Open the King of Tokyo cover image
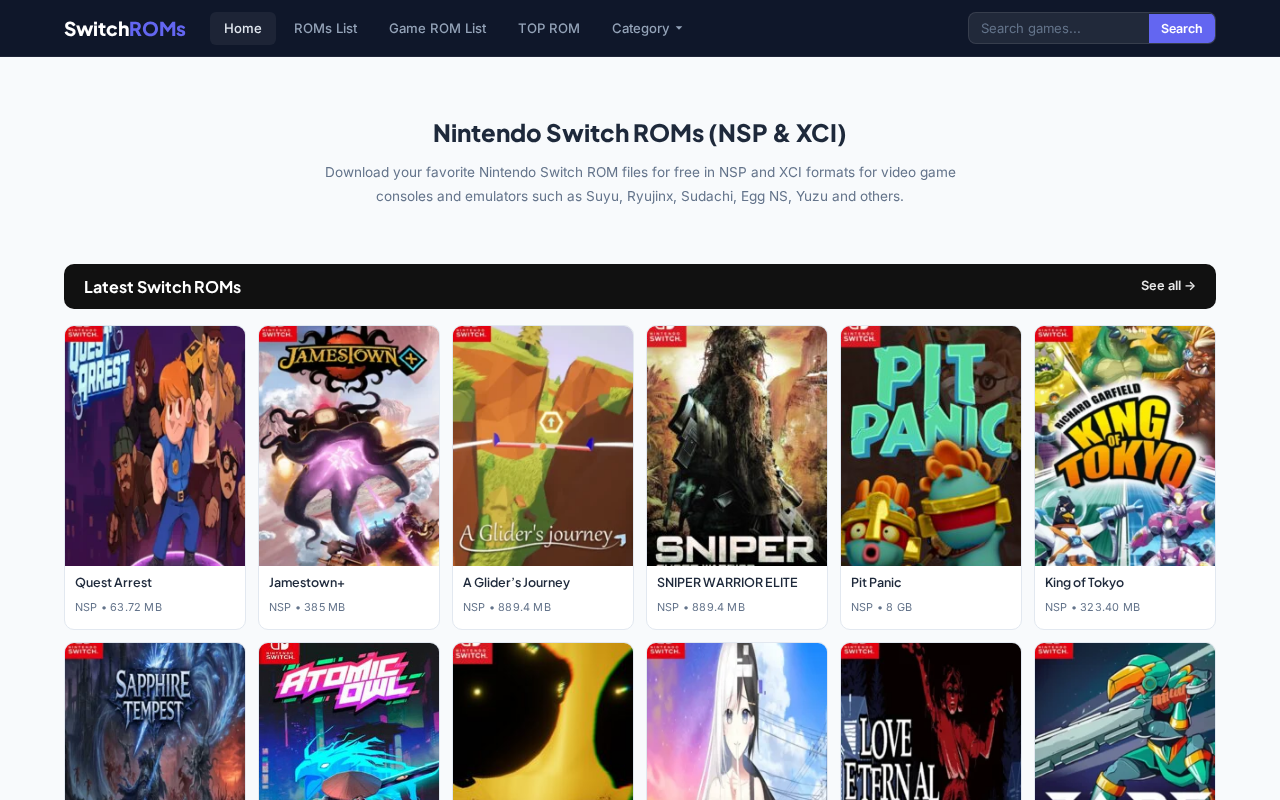 (1125, 446)
